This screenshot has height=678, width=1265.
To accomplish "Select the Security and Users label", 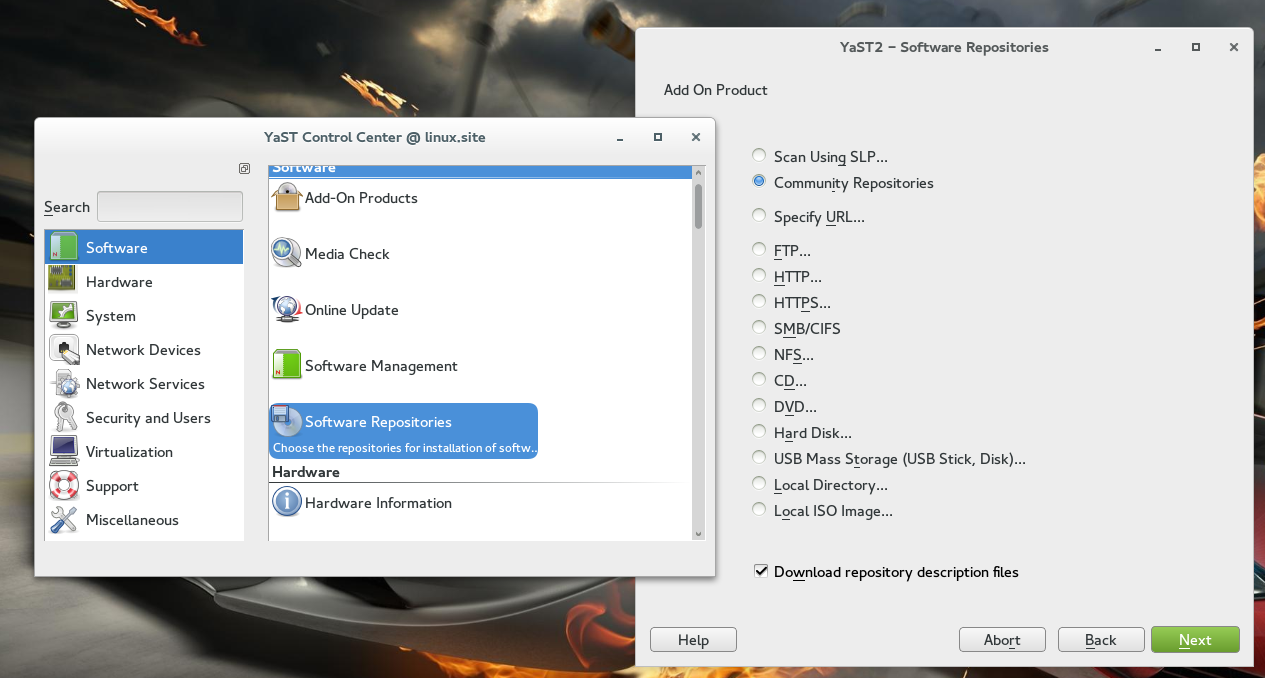I will coord(148,418).
